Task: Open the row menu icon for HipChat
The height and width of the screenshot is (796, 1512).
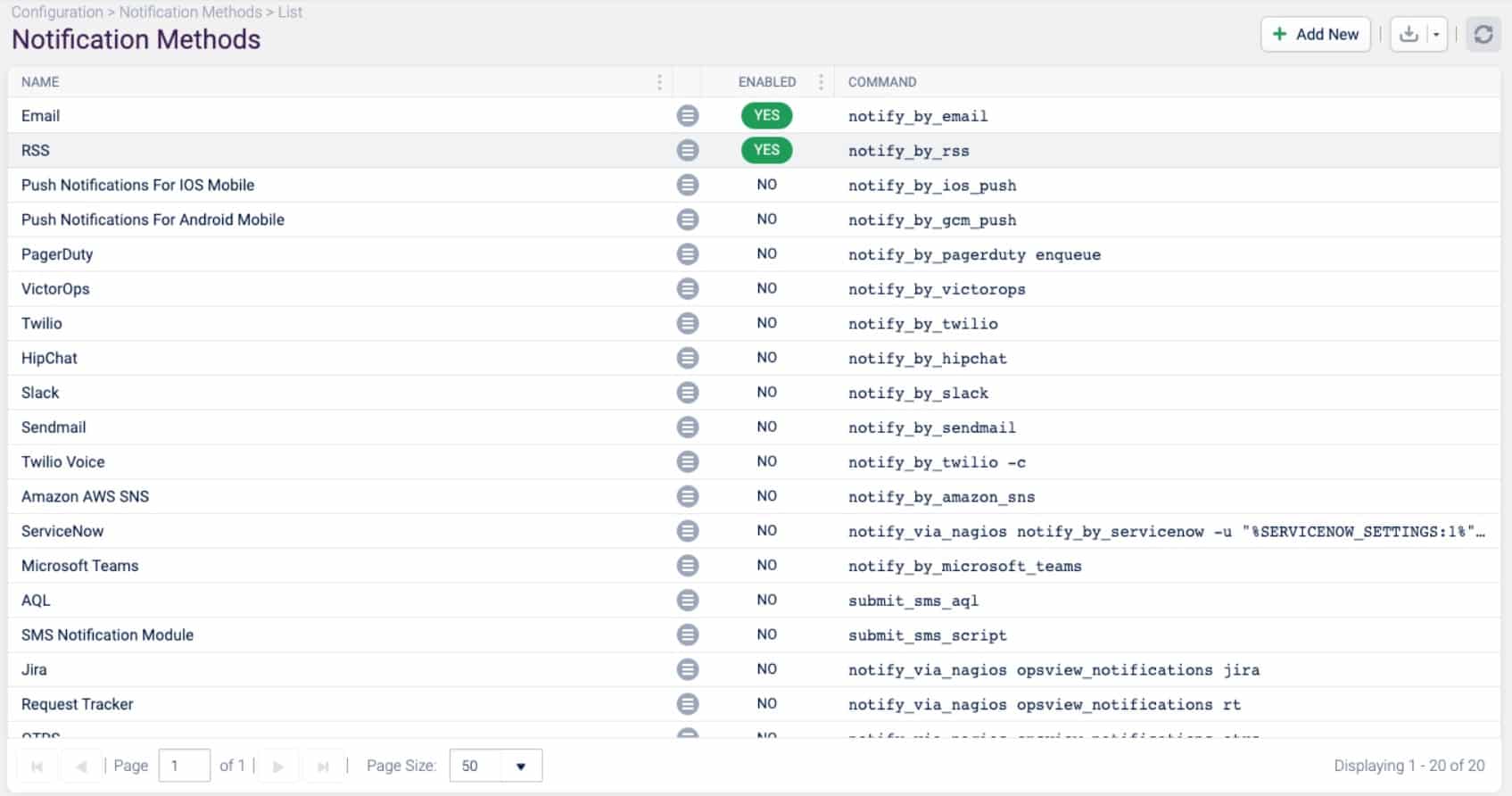Action: point(687,358)
